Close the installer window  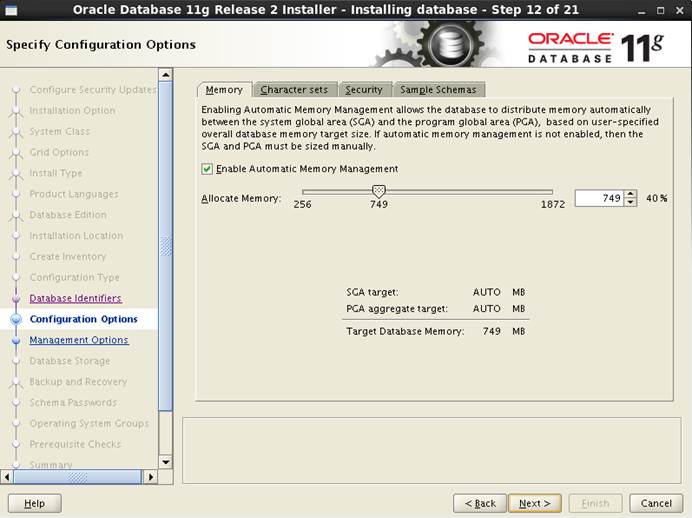coord(680,11)
